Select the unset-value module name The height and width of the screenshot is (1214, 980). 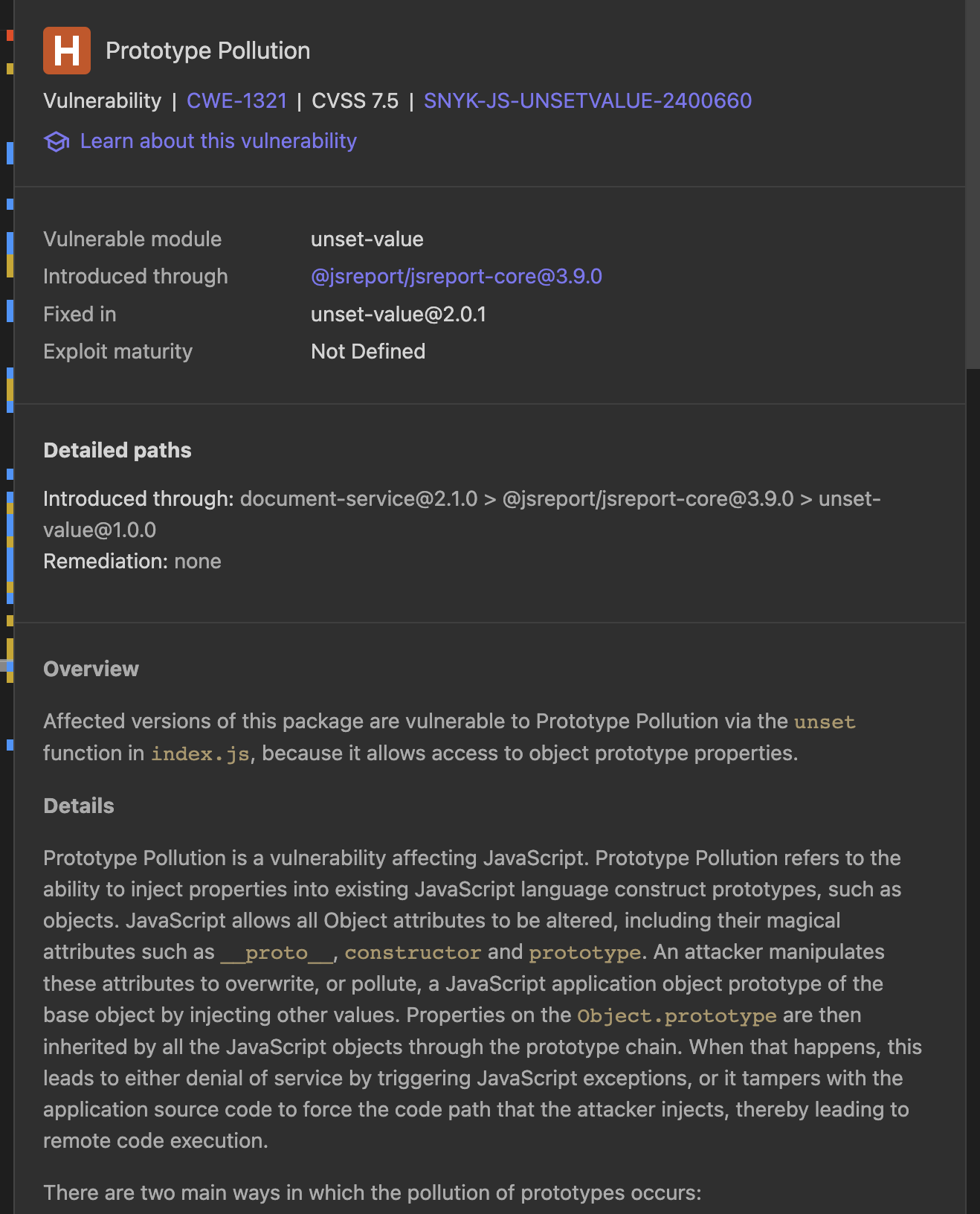(367, 239)
